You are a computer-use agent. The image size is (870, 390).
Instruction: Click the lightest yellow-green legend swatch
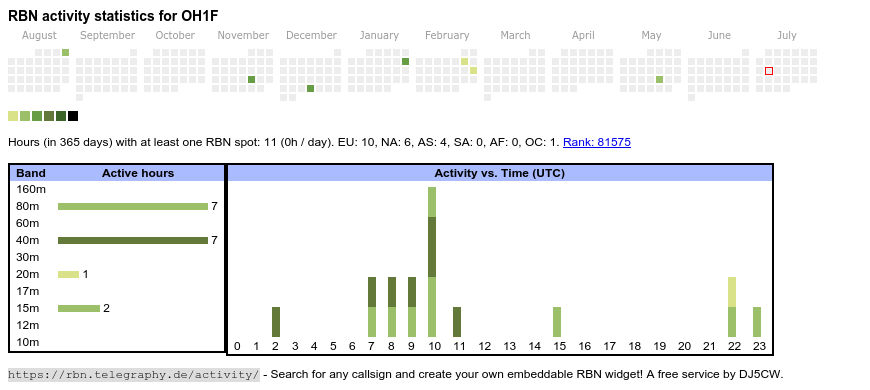tap(13, 116)
